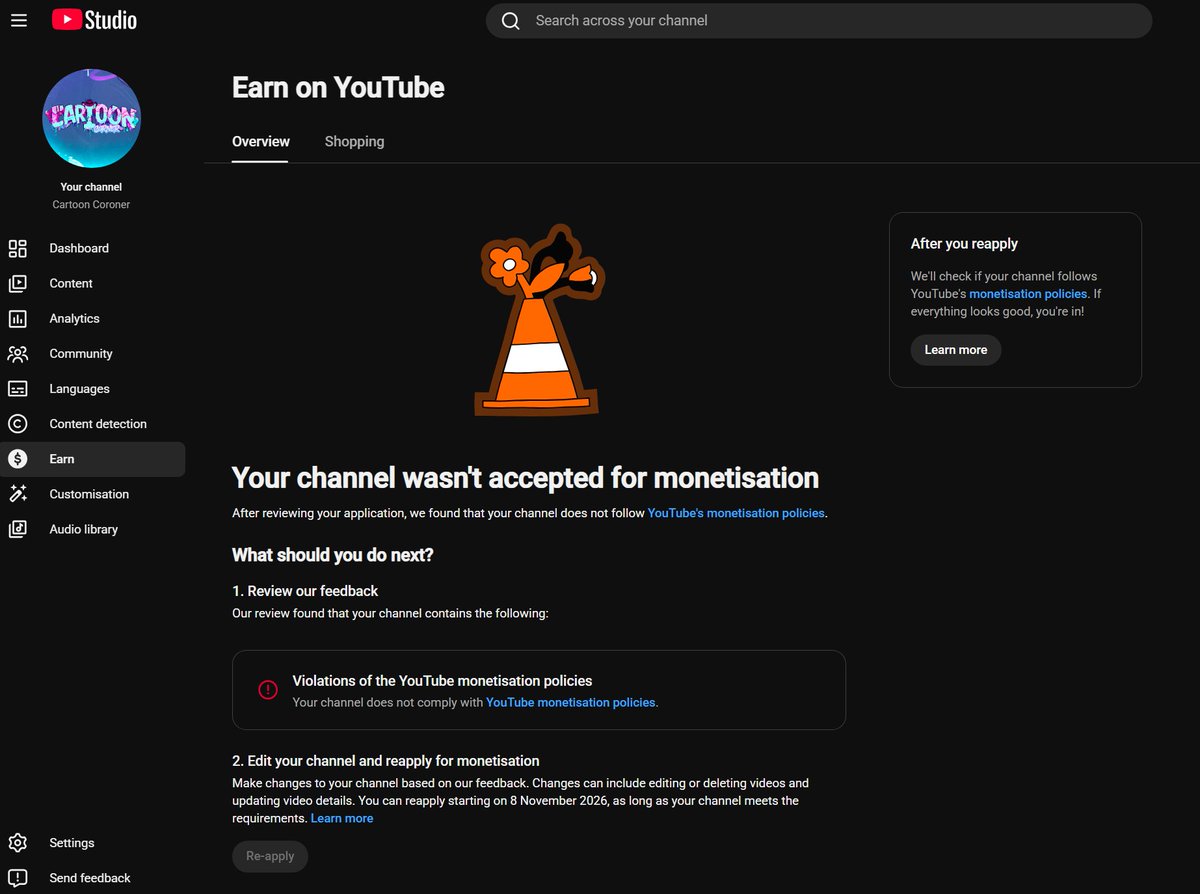
Task: Click '2. Edit your channel and reapply' heading
Action: pos(386,761)
